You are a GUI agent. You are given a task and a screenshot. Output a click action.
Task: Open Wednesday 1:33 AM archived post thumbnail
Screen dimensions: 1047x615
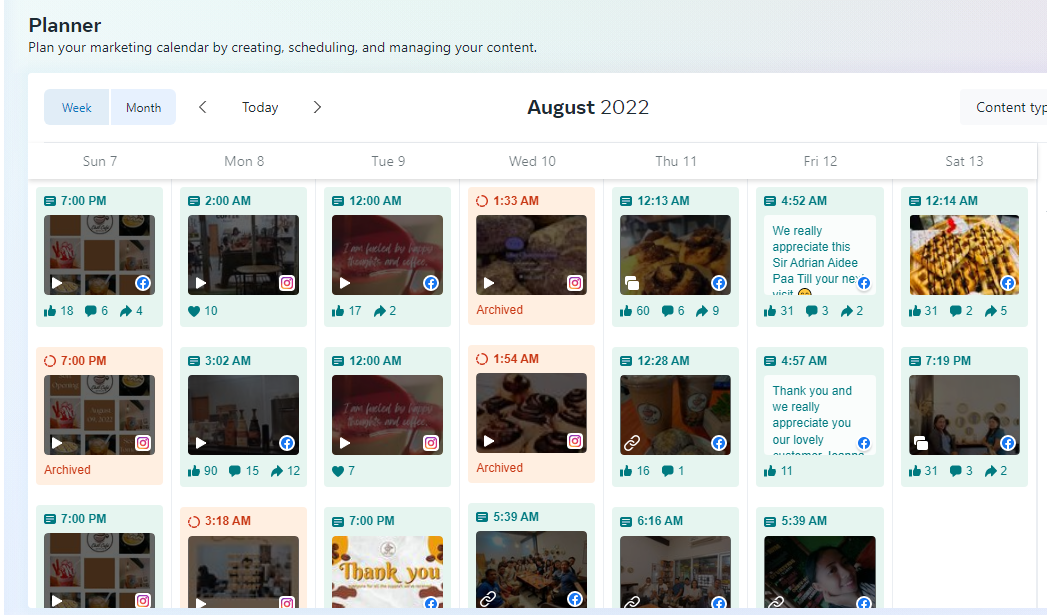[532, 255]
